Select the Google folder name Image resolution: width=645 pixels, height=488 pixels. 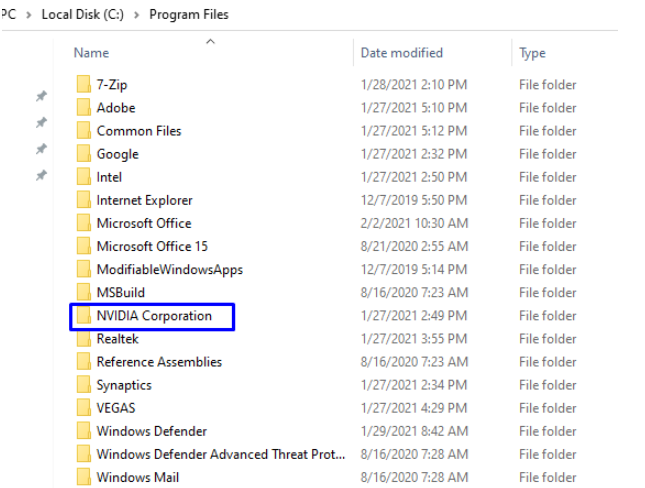[118, 154]
